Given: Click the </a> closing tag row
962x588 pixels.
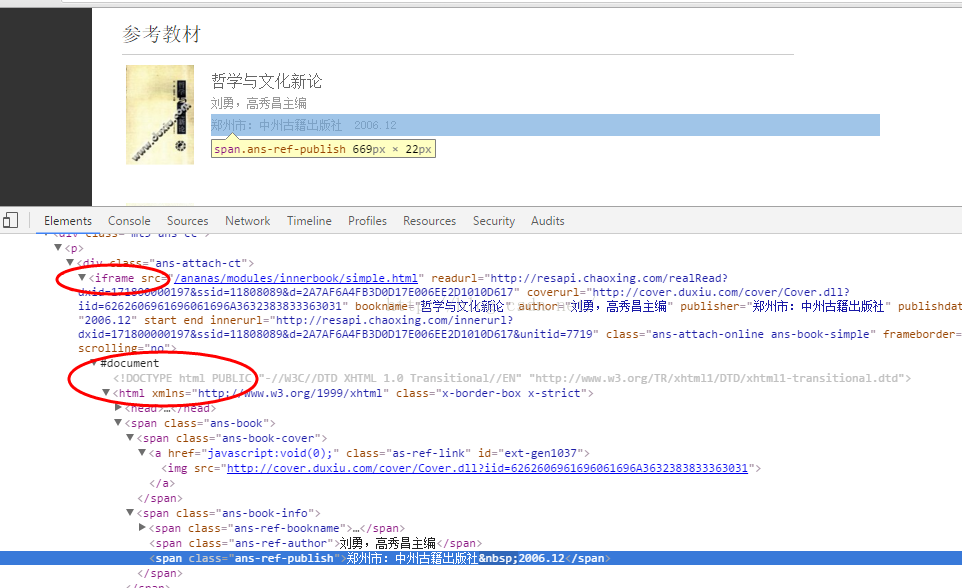Looking at the screenshot, I should click(x=162, y=483).
